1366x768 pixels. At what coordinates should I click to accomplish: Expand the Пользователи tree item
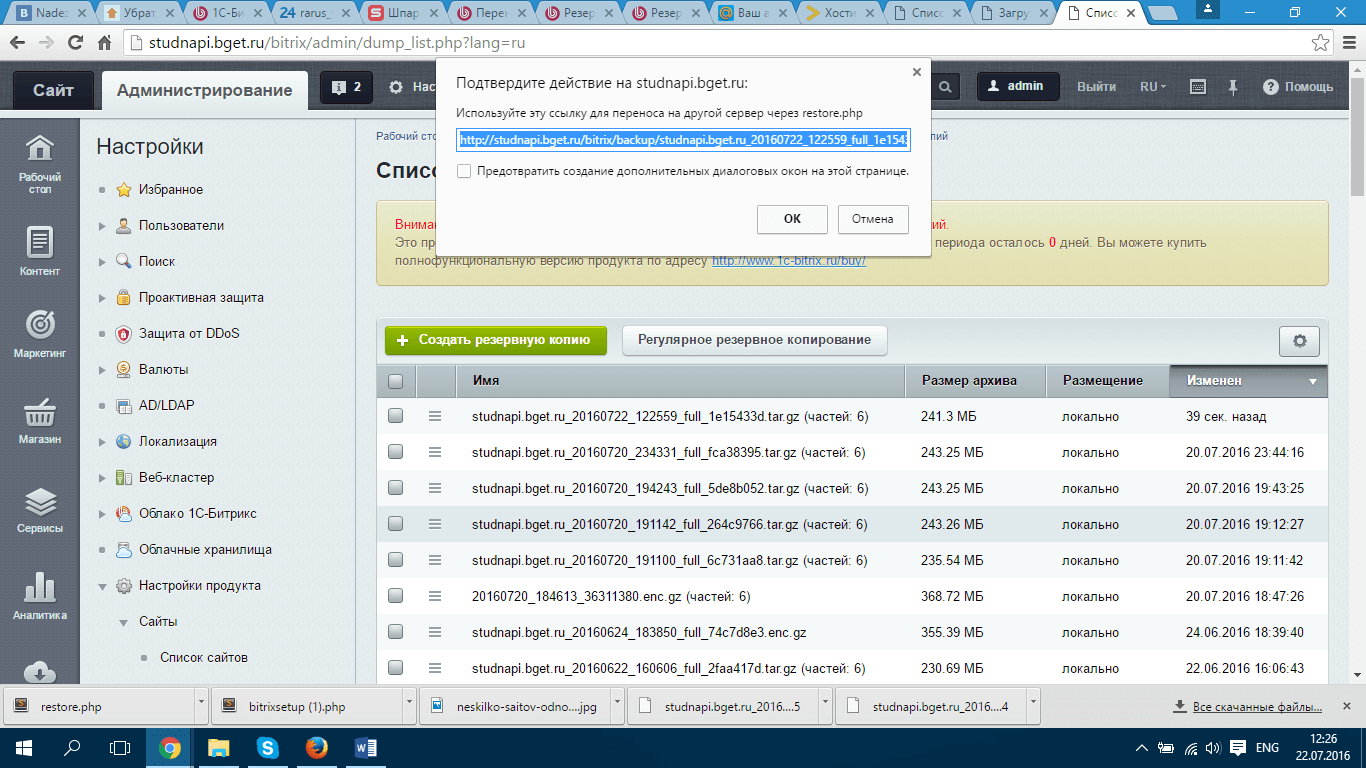pos(102,226)
